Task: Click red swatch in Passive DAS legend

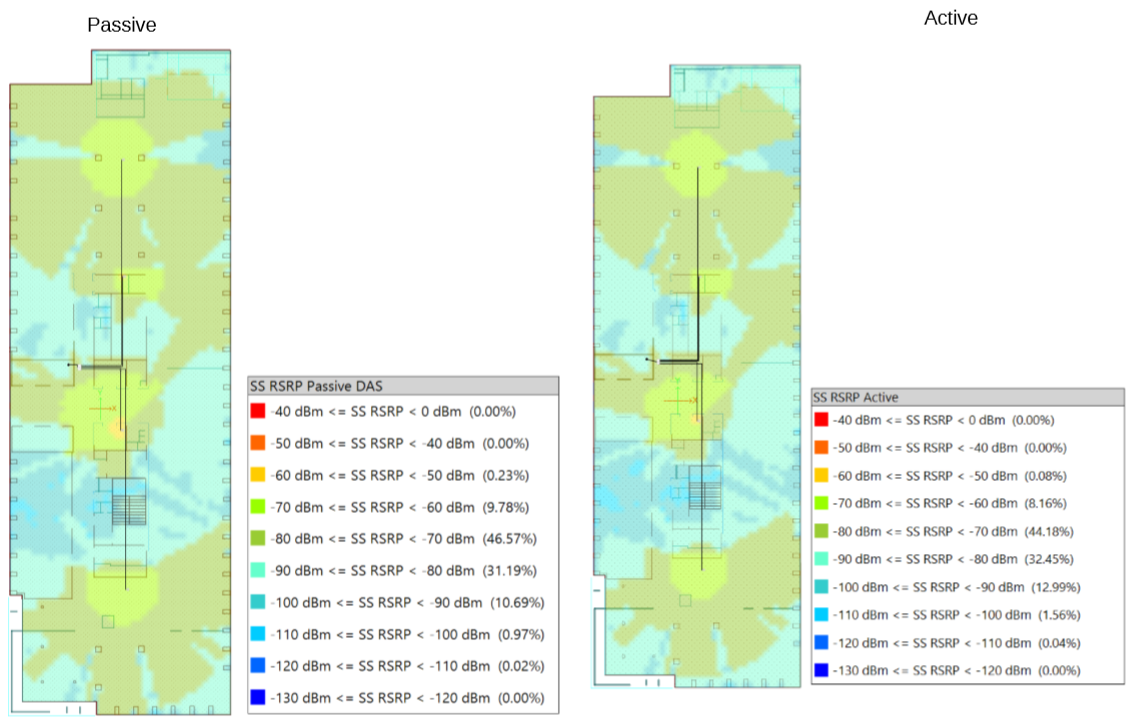Action: [x=258, y=411]
